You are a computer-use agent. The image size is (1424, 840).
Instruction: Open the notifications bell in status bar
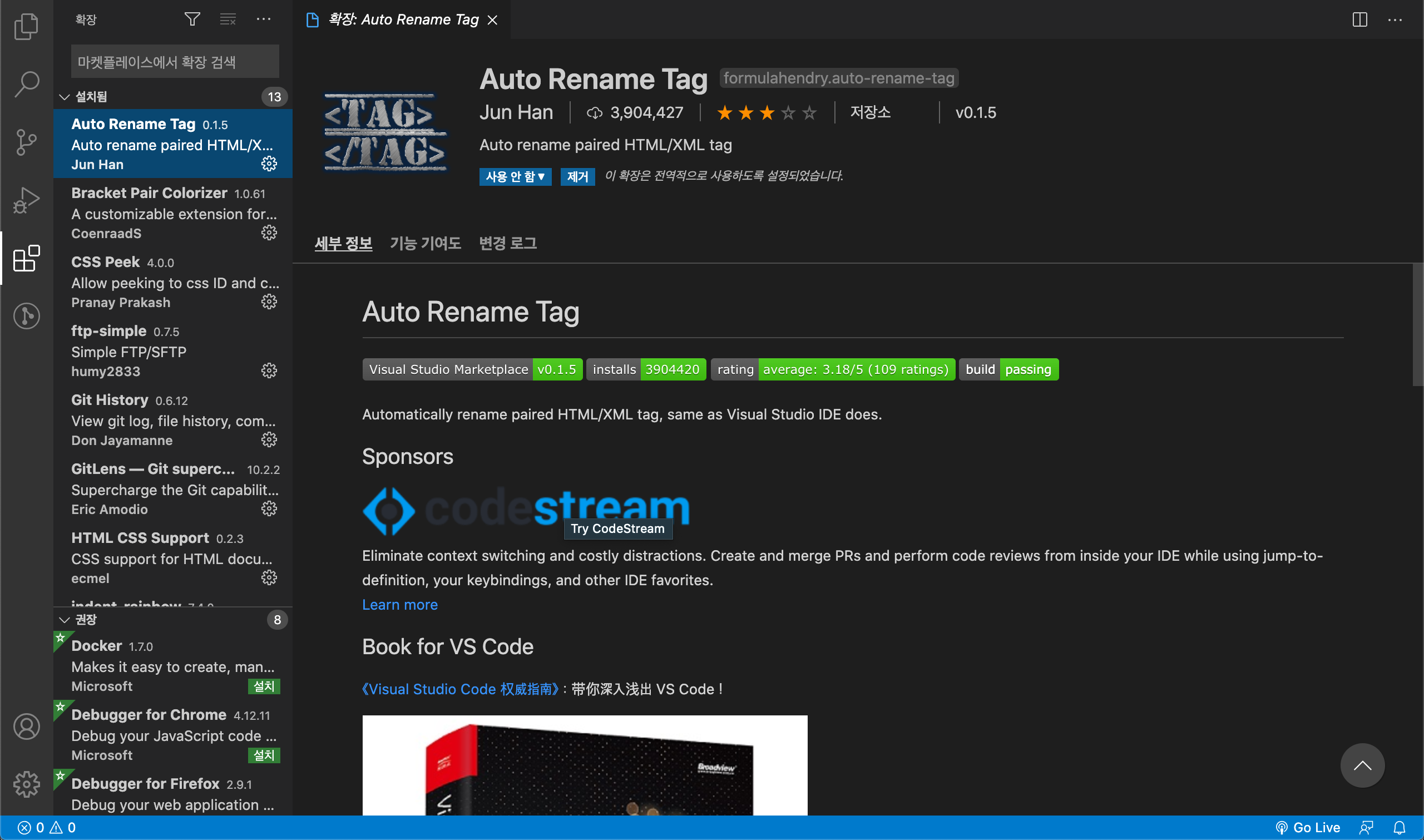pos(1399,828)
